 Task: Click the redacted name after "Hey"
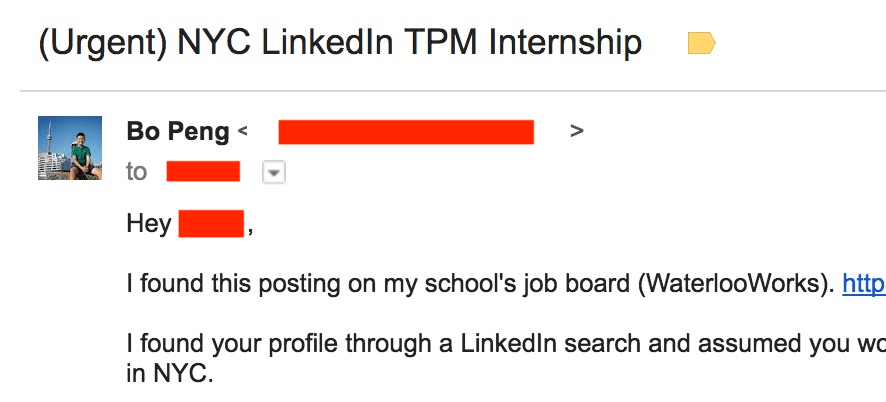coord(211,223)
